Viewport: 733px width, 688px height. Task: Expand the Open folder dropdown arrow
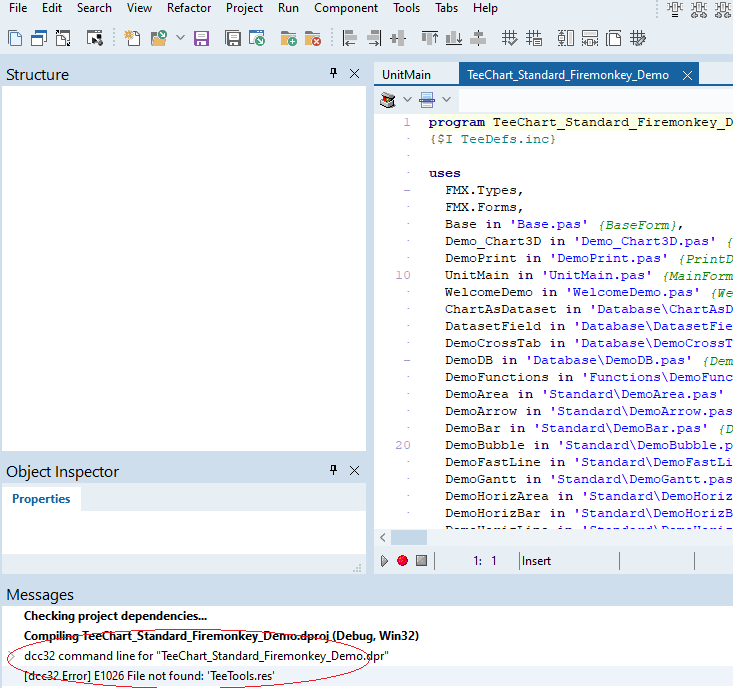[180, 37]
